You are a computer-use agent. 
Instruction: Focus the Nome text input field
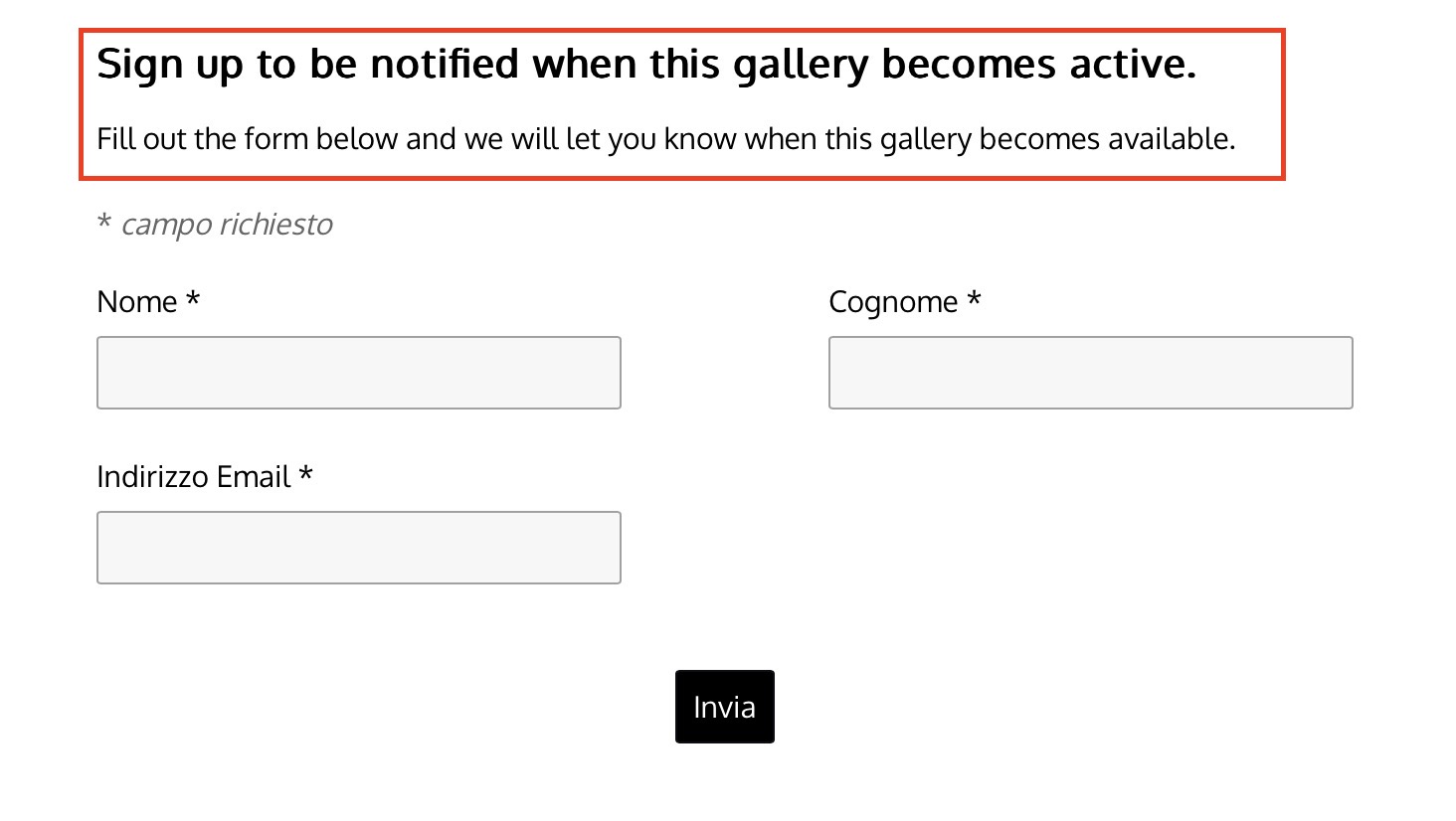[359, 373]
